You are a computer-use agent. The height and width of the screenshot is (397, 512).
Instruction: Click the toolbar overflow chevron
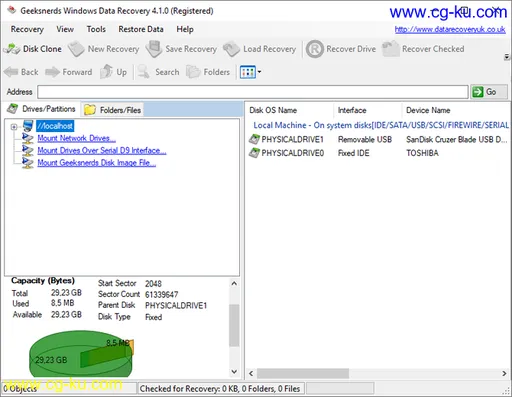point(507,57)
